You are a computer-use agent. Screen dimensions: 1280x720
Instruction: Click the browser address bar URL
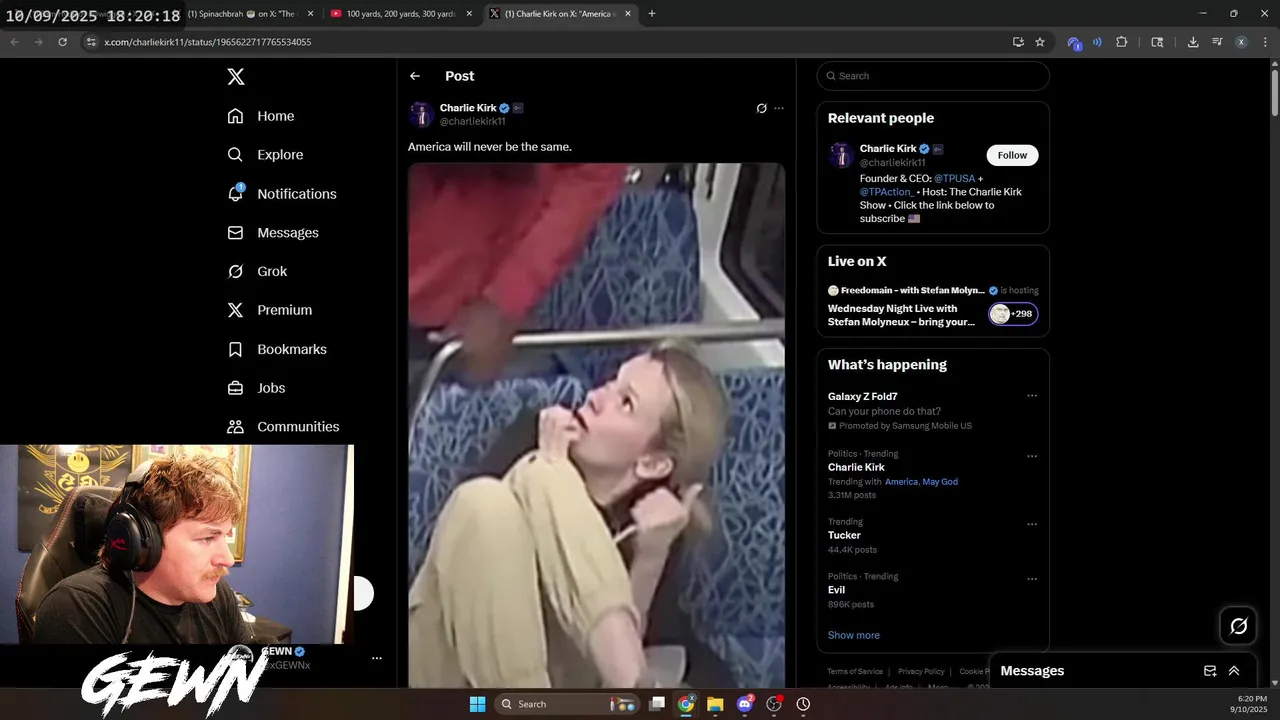click(208, 42)
